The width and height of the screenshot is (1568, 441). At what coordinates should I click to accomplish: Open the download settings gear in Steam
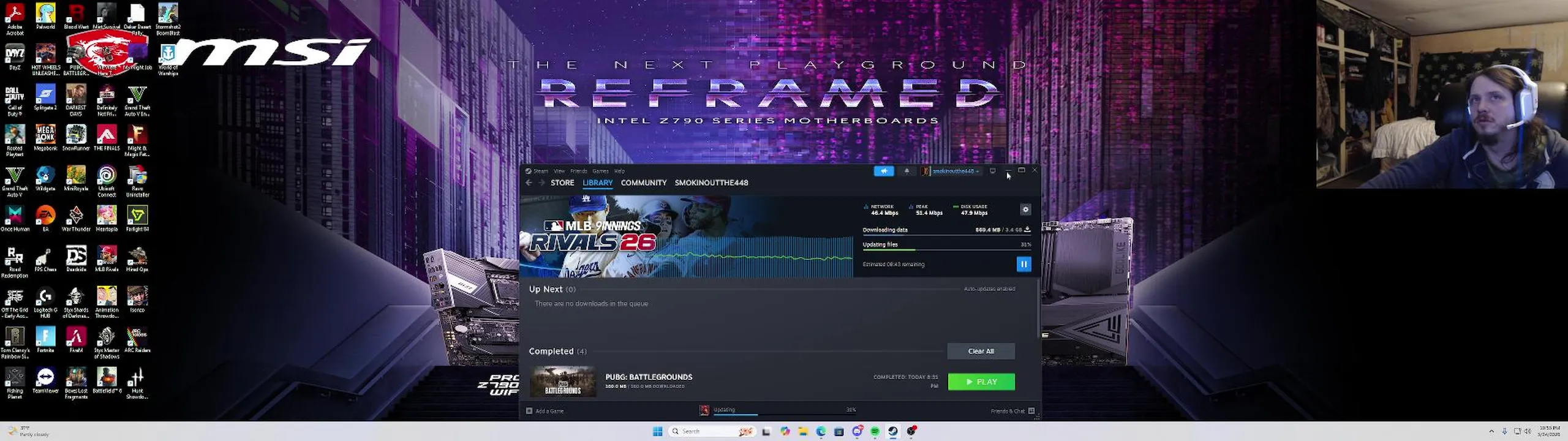pos(1025,209)
